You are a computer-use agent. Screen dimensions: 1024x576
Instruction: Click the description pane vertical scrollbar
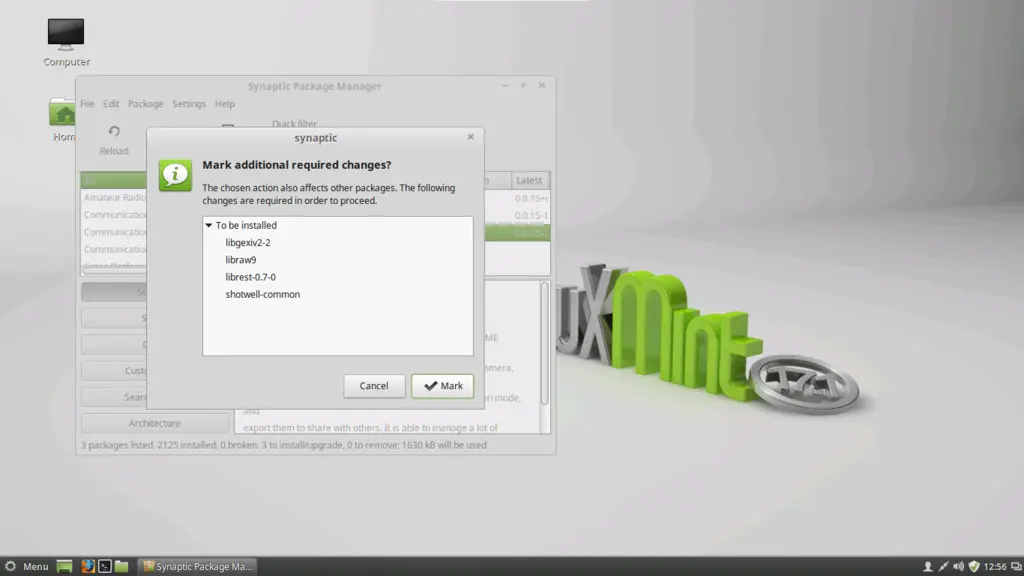pos(545,343)
